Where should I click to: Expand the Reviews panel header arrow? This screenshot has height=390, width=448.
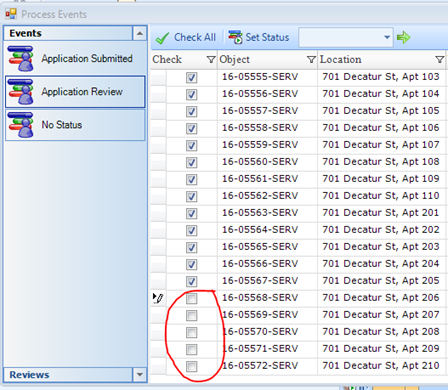pos(140,375)
